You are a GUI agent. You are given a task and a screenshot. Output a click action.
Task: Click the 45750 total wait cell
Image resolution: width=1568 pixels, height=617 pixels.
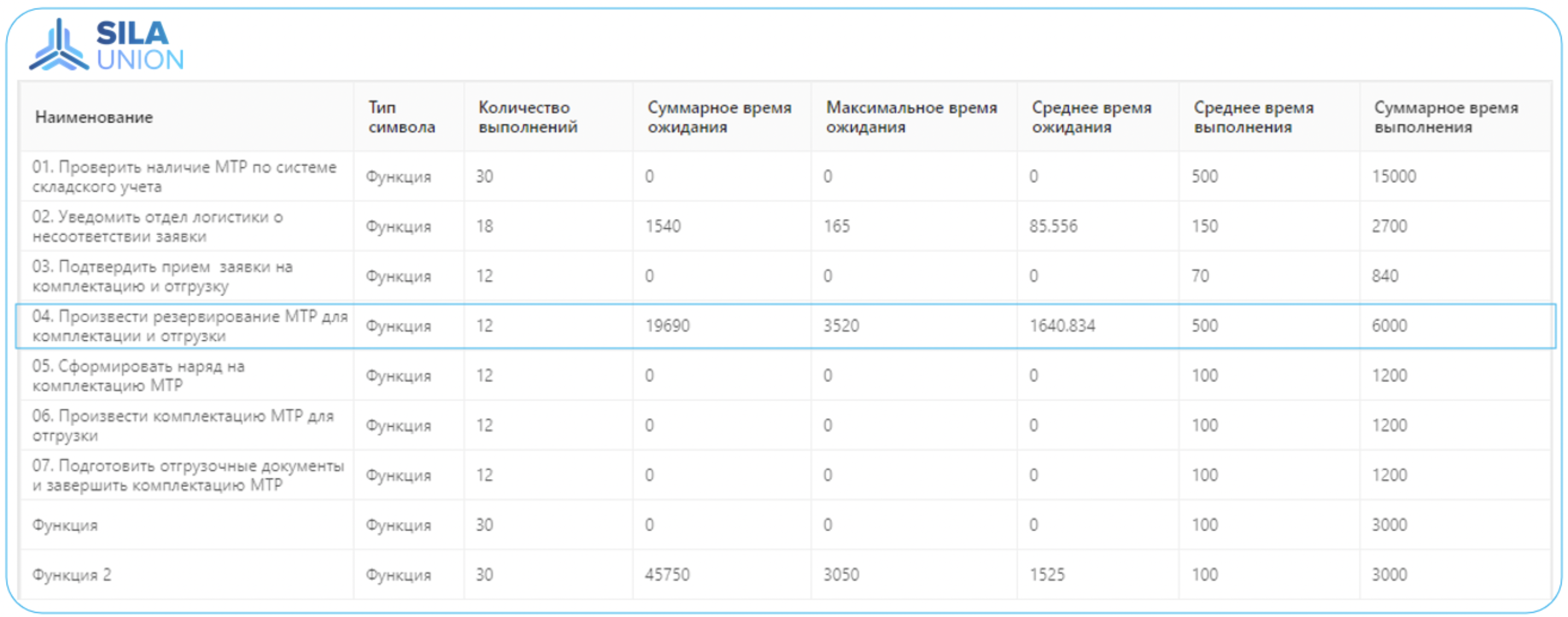(x=667, y=575)
